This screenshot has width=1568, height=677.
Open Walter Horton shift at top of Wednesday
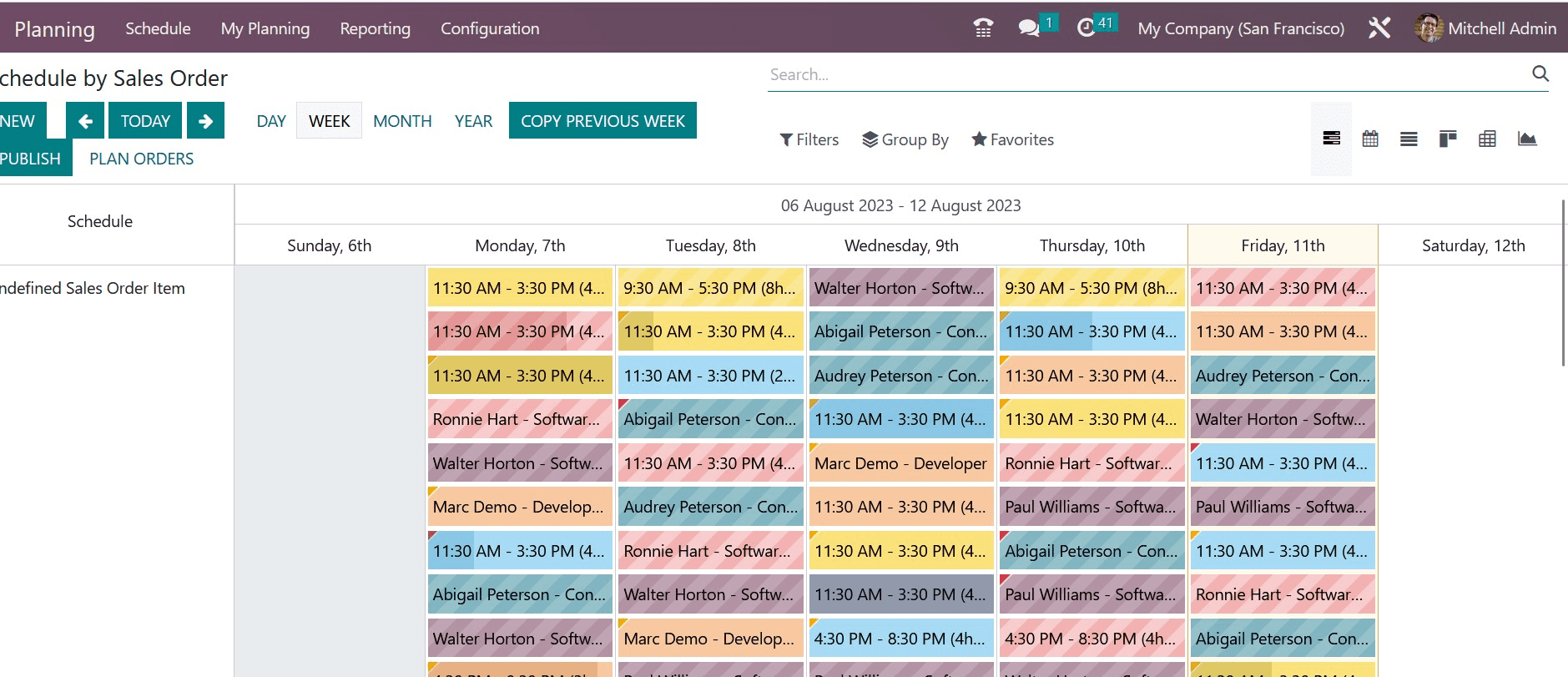pyautogui.click(x=901, y=288)
